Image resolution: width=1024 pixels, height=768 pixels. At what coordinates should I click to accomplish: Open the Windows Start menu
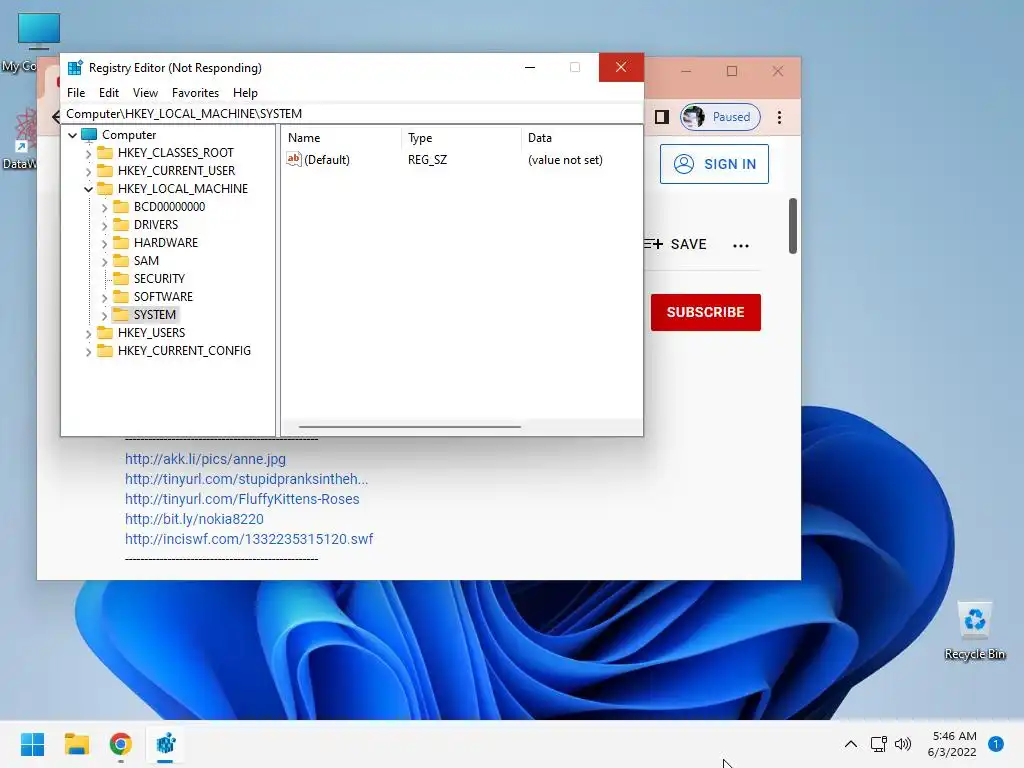(32, 744)
